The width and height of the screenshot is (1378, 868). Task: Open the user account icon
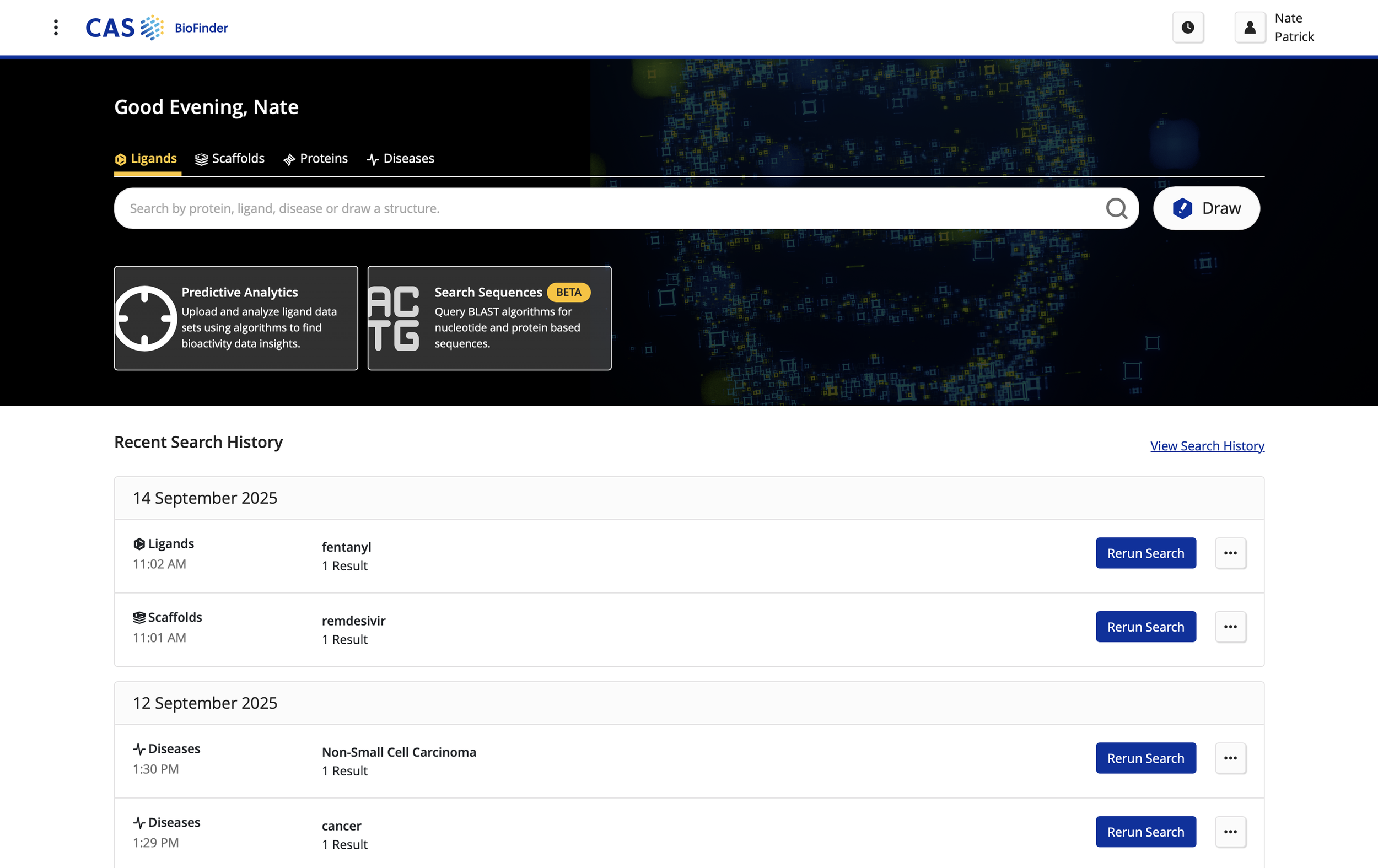[x=1250, y=27]
